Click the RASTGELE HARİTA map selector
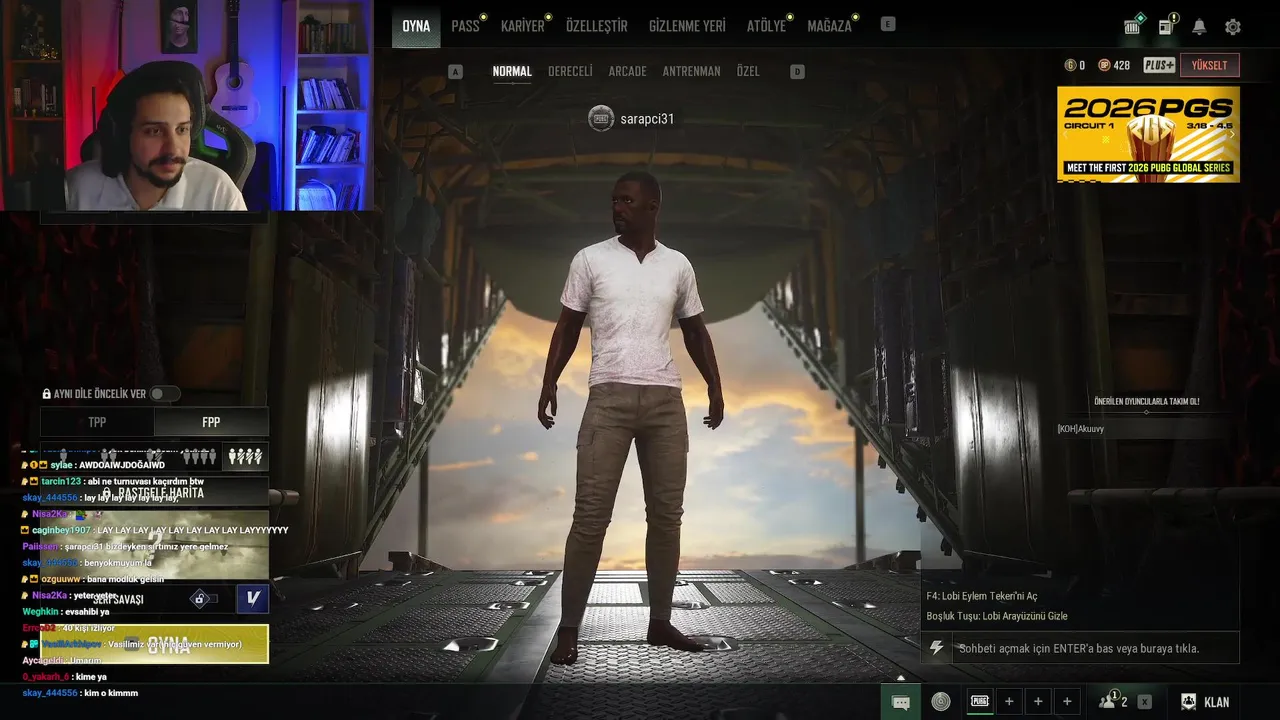The image size is (1280, 720). tap(154, 493)
